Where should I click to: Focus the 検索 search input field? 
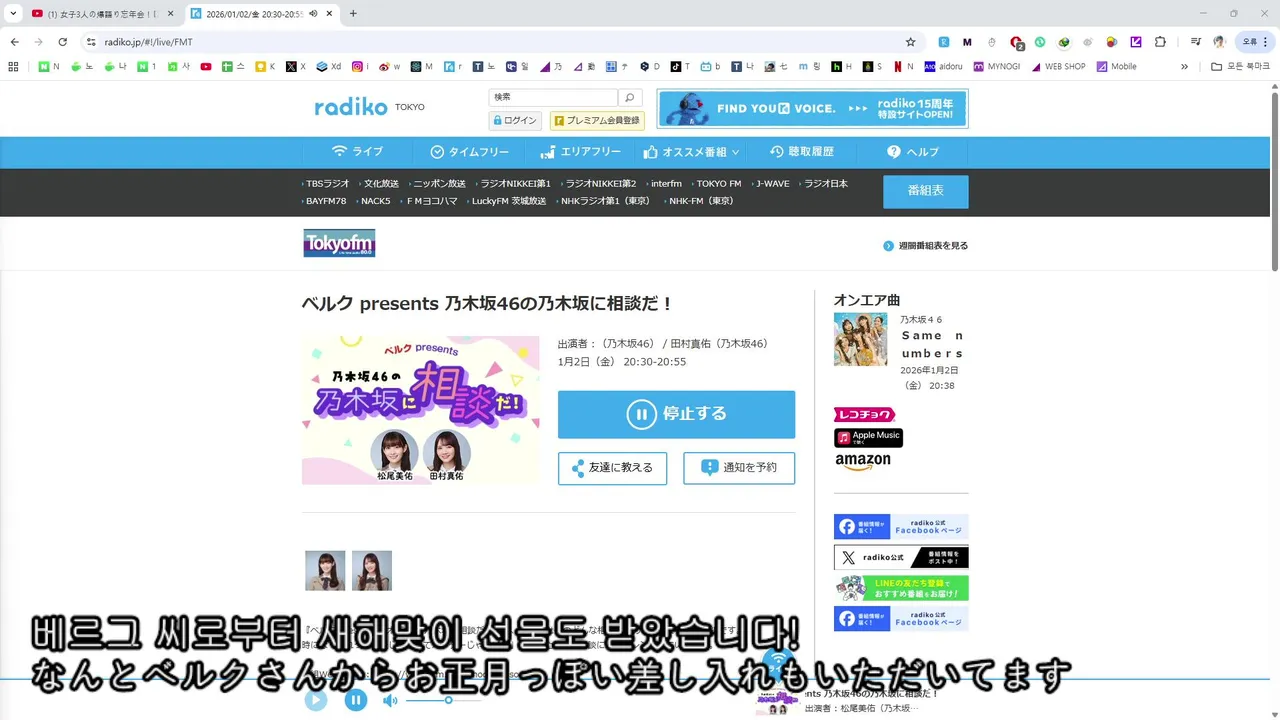(x=553, y=97)
